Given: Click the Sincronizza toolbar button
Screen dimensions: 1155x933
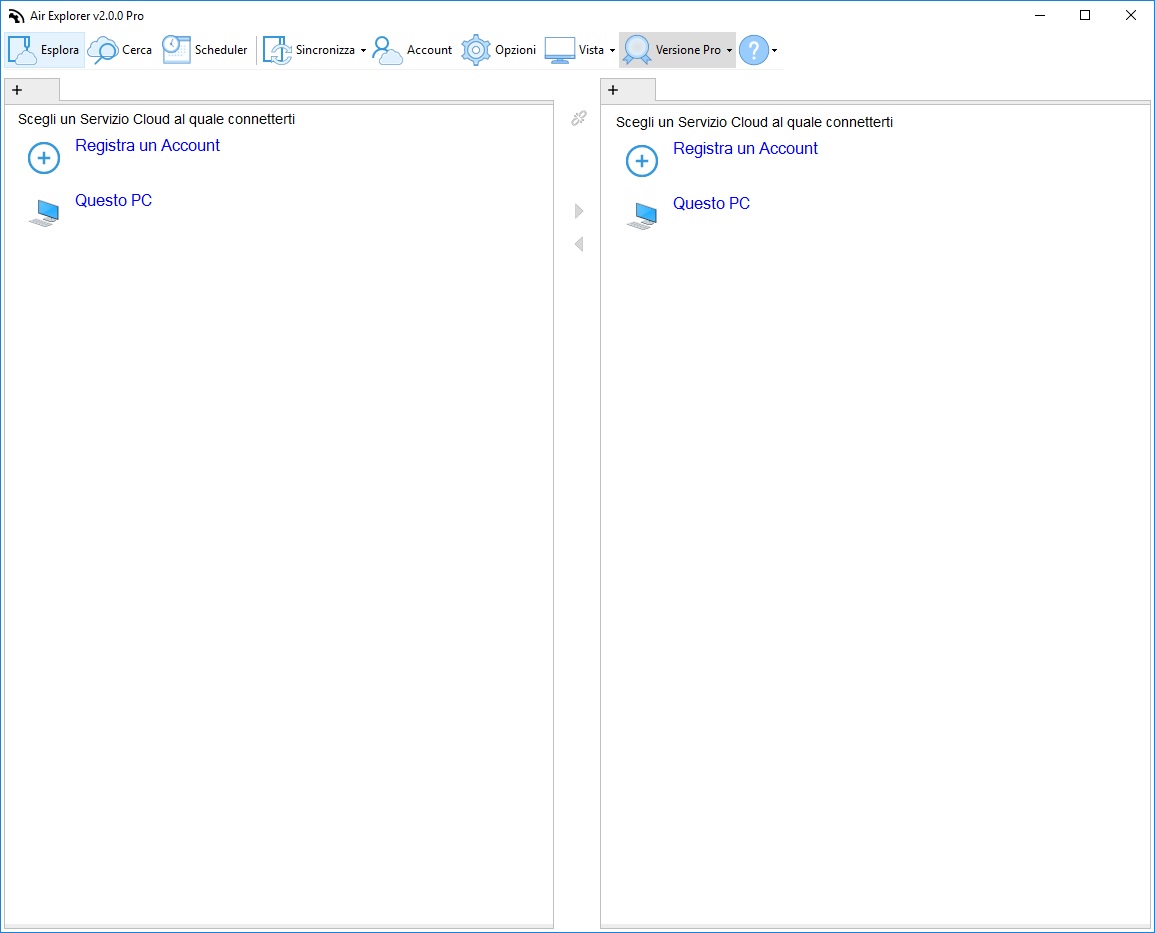Looking at the screenshot, I should 309,50.
